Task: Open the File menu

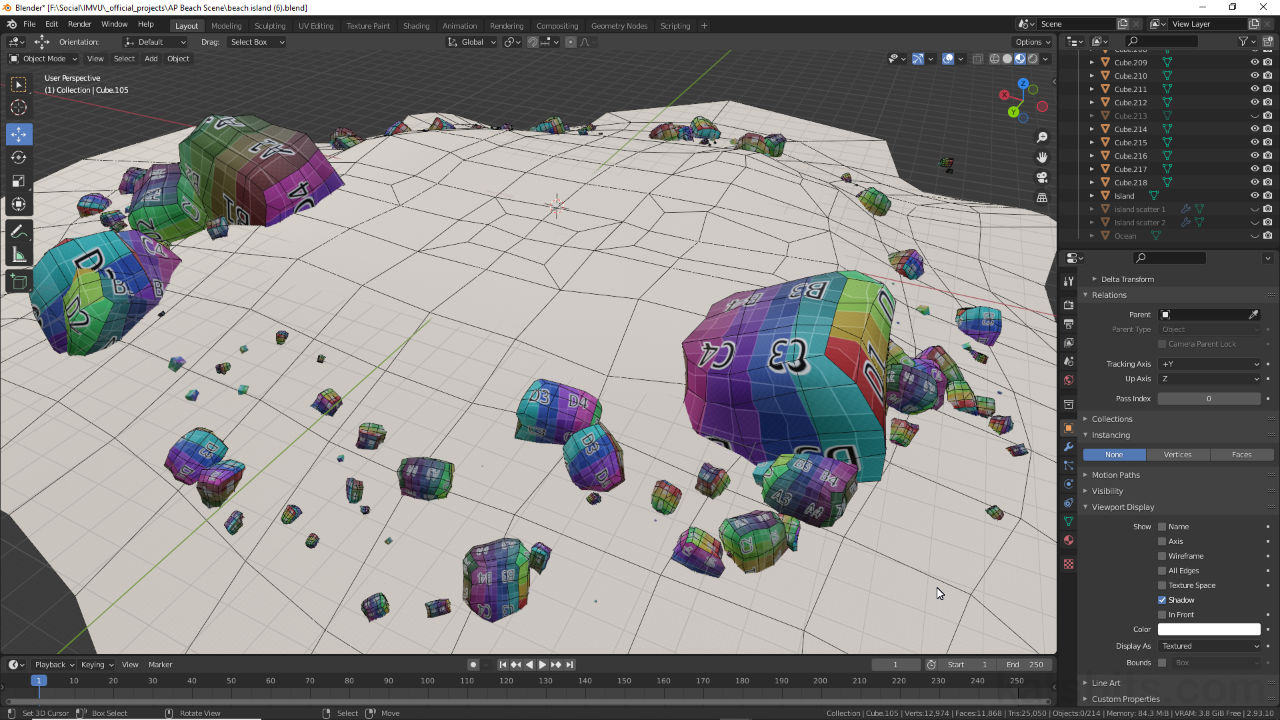Action: pyautogui.click(x=29, y=24)
